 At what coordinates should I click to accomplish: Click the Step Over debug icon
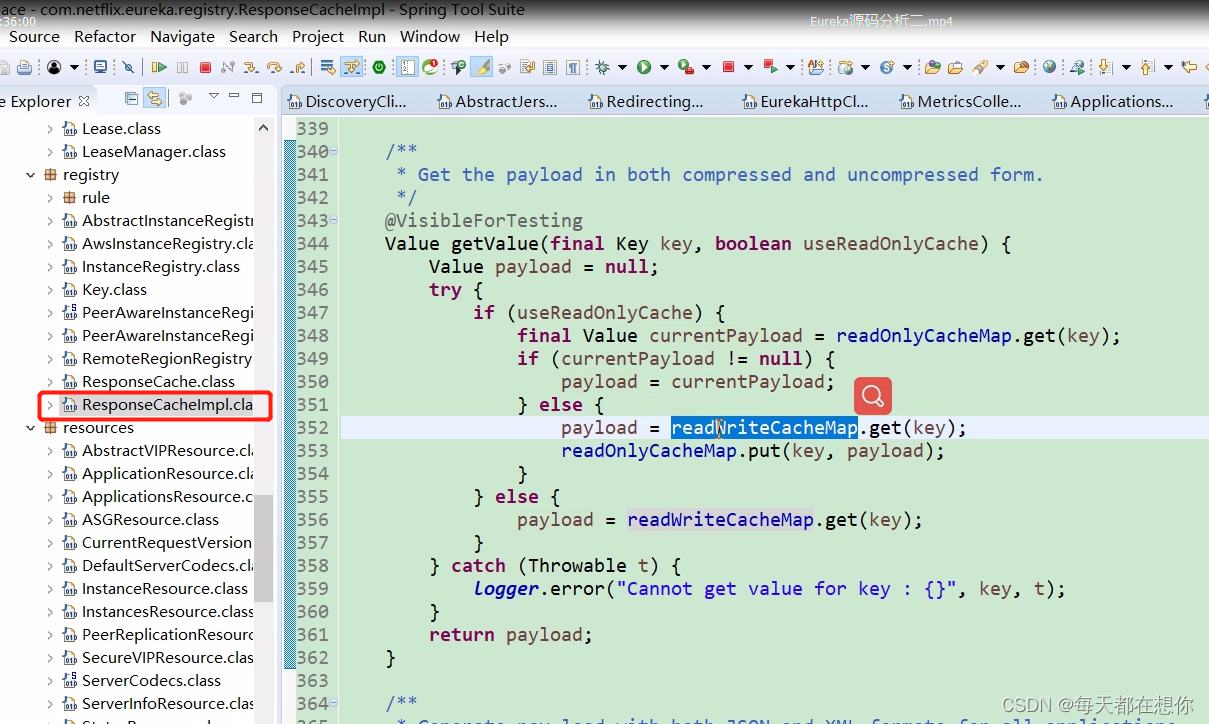[x=274, y=67]
